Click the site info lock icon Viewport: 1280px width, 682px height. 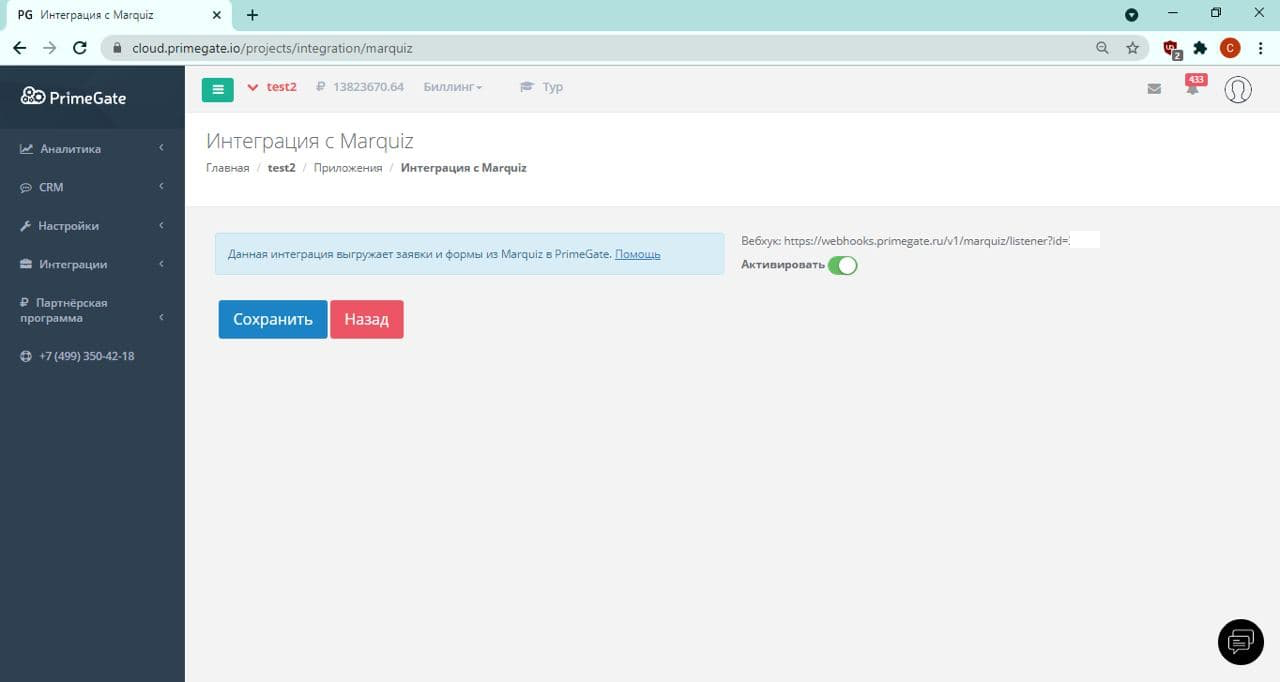tap(117, 48)
